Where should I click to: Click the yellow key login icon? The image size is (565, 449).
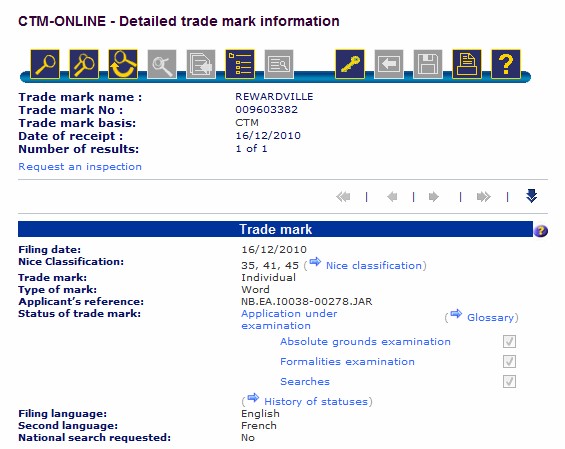(350, 65)
